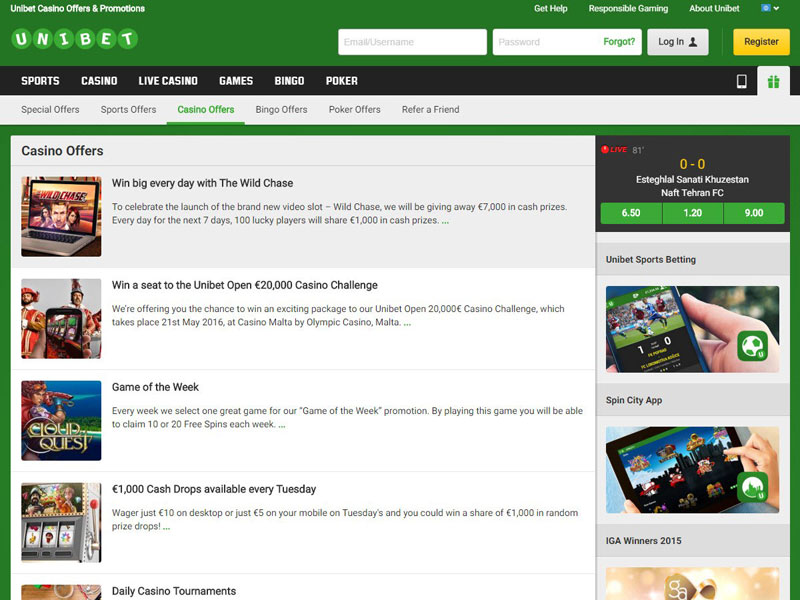Switch to Poker Offers tab

click(x=355, y=110)
